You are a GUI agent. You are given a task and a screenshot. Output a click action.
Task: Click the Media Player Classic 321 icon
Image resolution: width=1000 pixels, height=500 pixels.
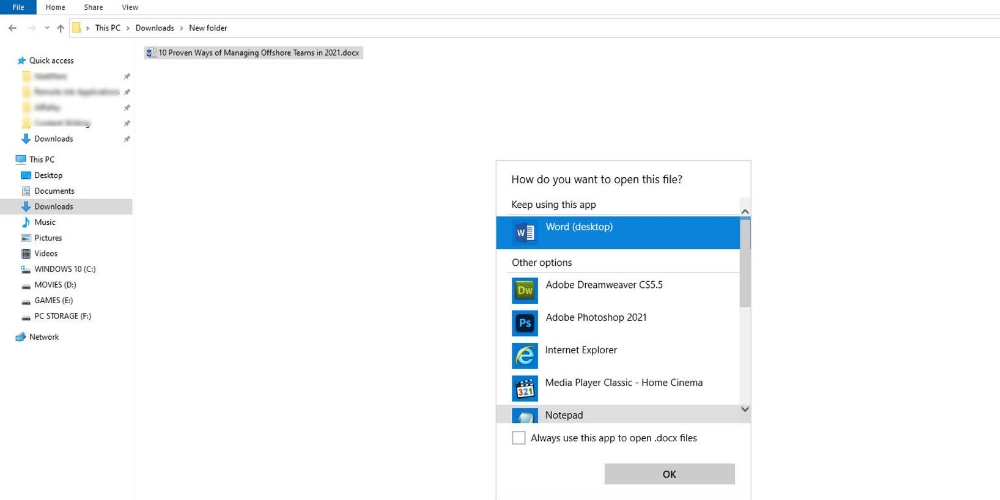(x=524, y=388)
